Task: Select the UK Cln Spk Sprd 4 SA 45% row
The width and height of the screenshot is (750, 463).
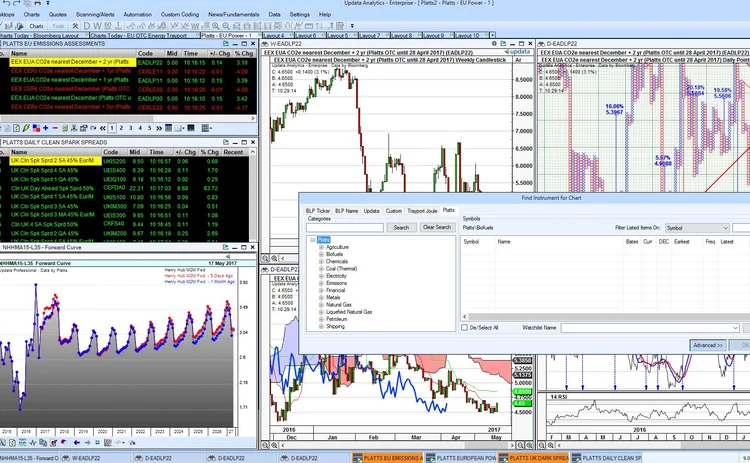Action: tap(124, 170)
